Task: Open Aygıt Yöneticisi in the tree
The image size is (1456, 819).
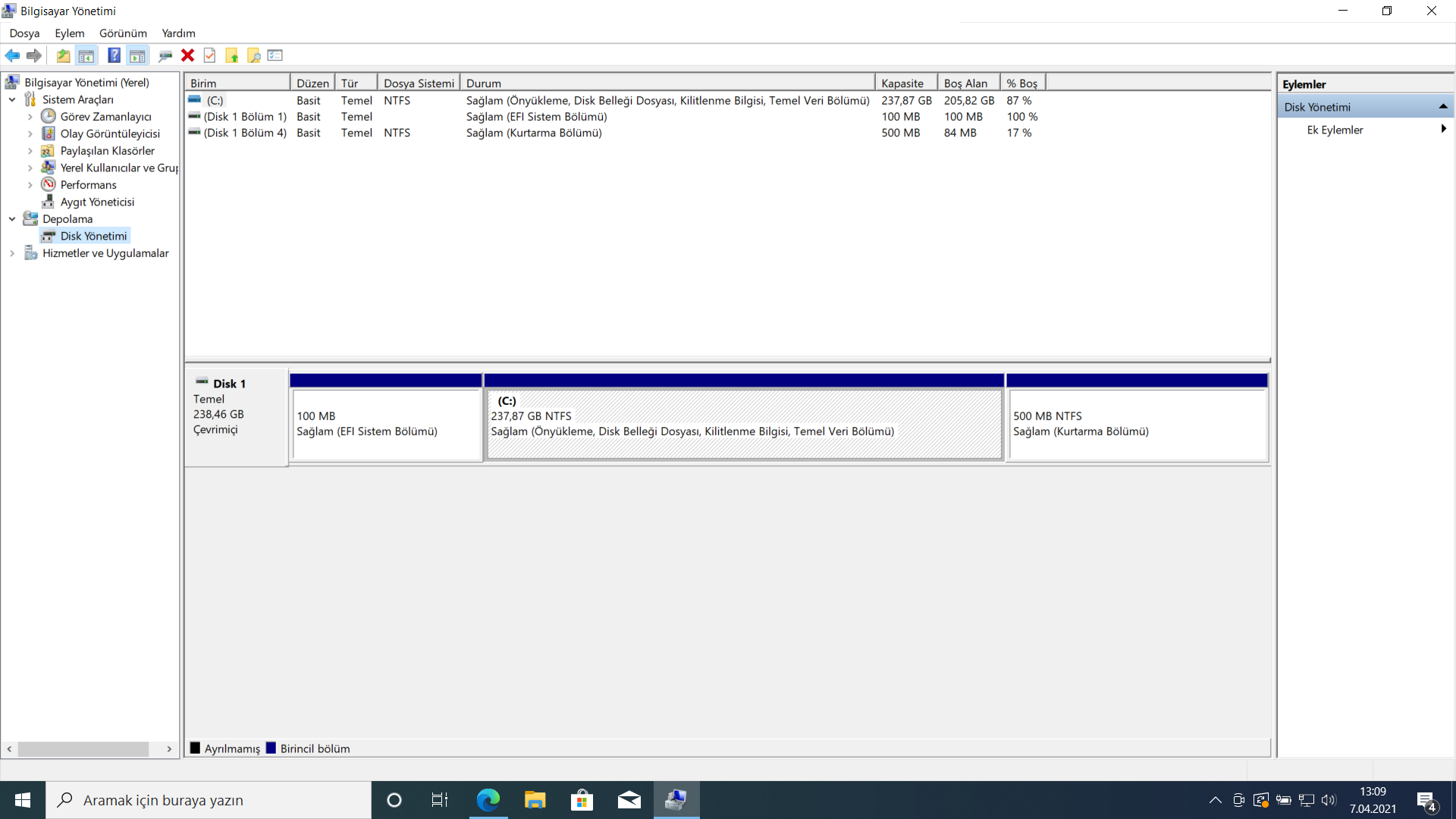Action: [x=97, y=202]
